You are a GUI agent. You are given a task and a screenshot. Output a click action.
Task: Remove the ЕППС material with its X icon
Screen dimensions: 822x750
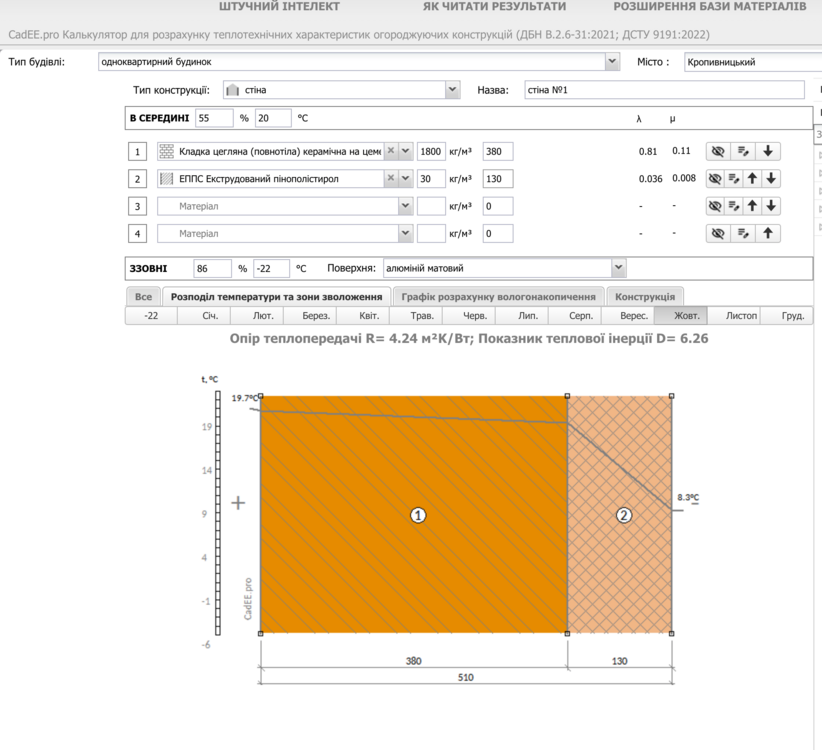[x=391, y=177]
